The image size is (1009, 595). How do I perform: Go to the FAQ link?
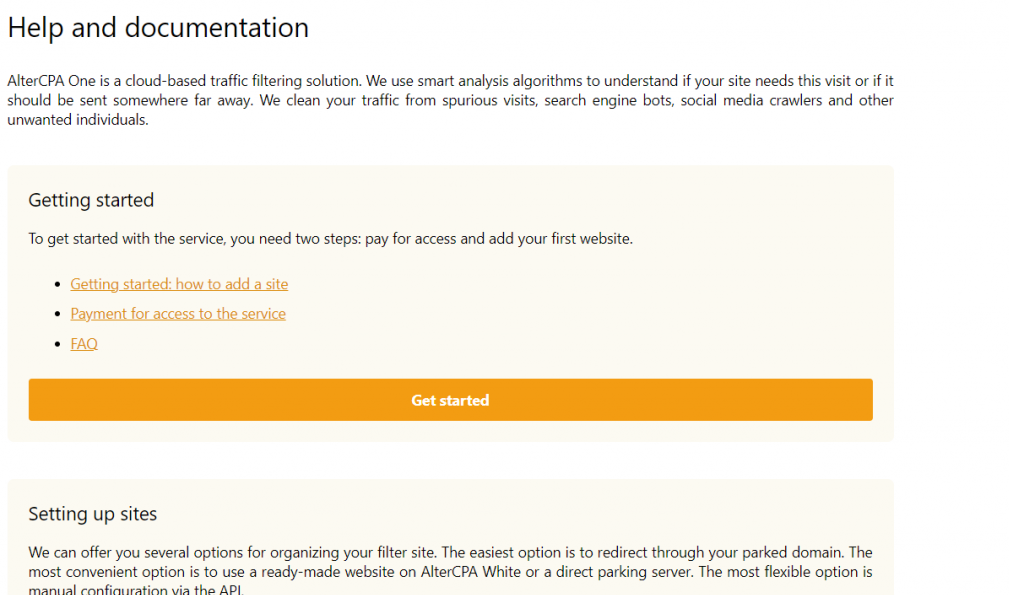[84, 344]
